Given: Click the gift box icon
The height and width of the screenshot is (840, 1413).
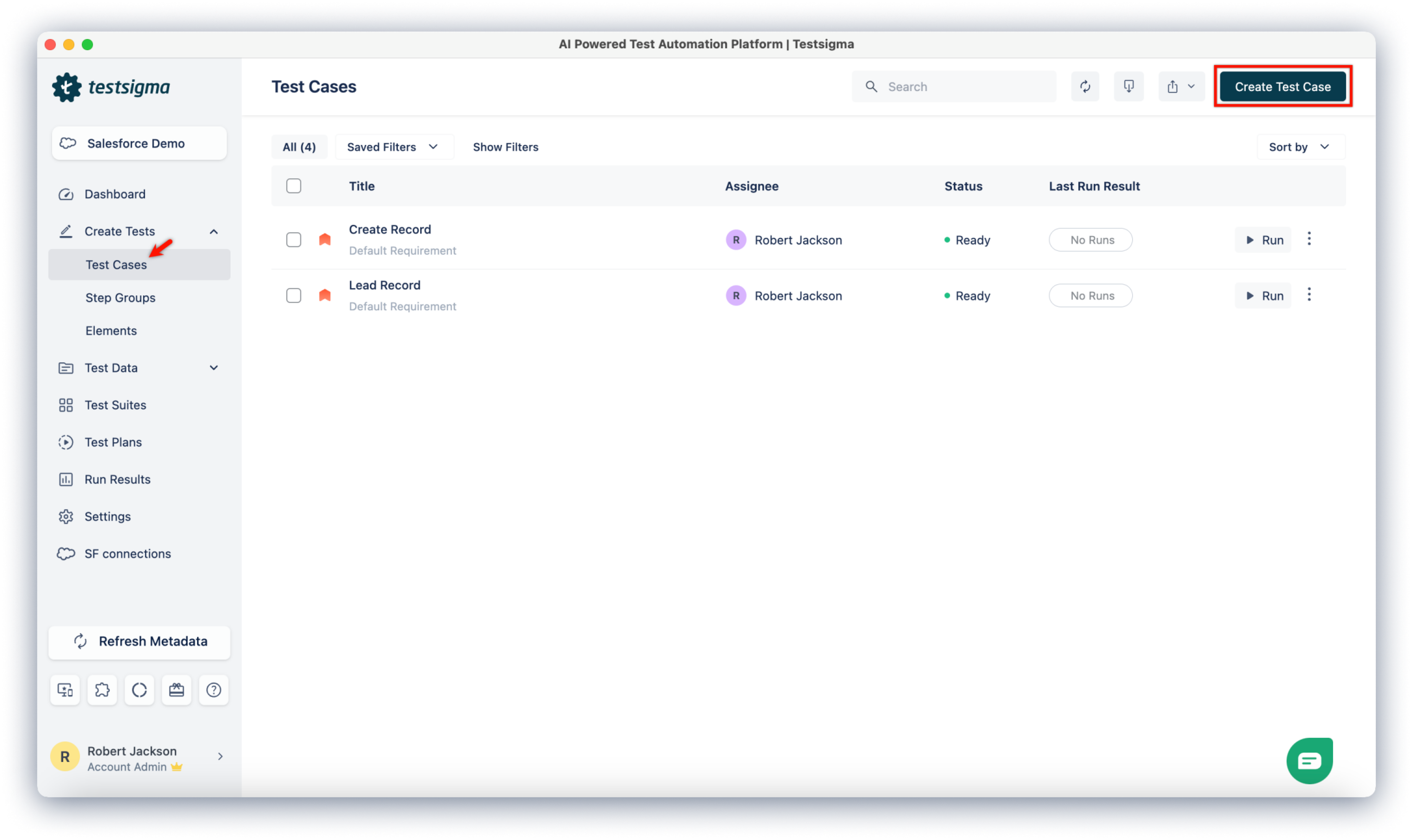Looking at the screenshot, I should (x=177, y=689).
